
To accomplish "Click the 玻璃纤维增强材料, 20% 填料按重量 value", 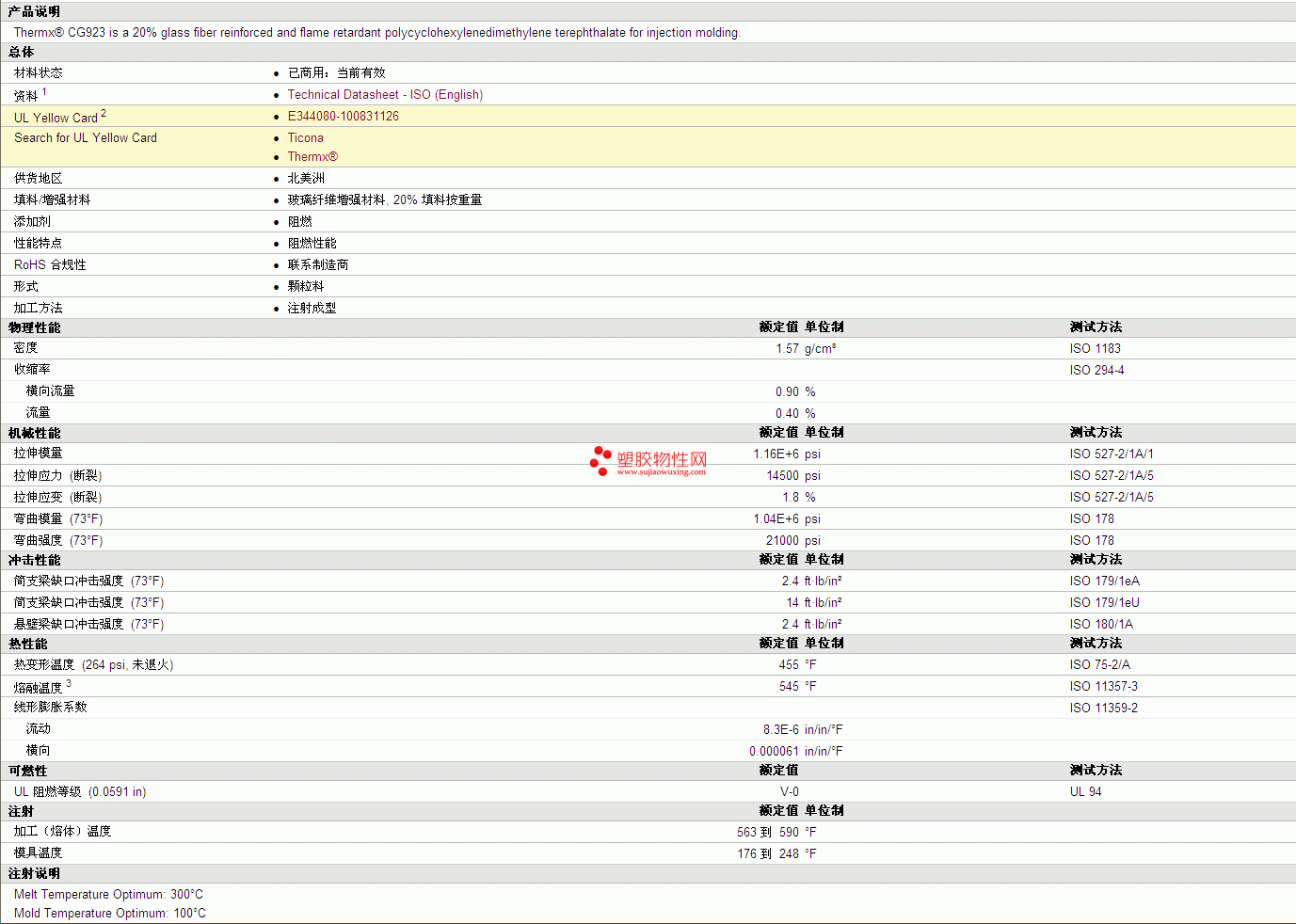I will (x=385, y=200).
